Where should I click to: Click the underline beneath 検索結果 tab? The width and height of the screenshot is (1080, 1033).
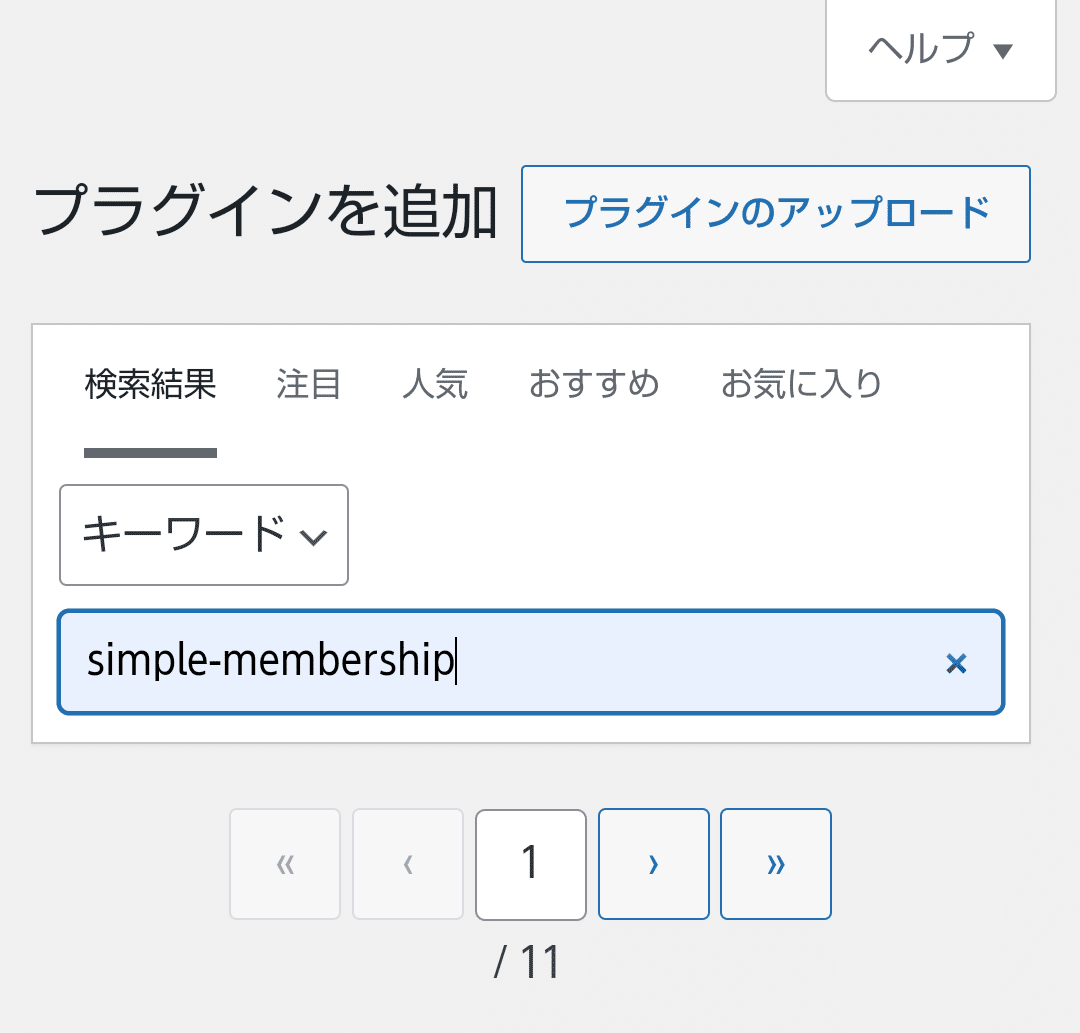pyautogui.click(x=150, y=452)
